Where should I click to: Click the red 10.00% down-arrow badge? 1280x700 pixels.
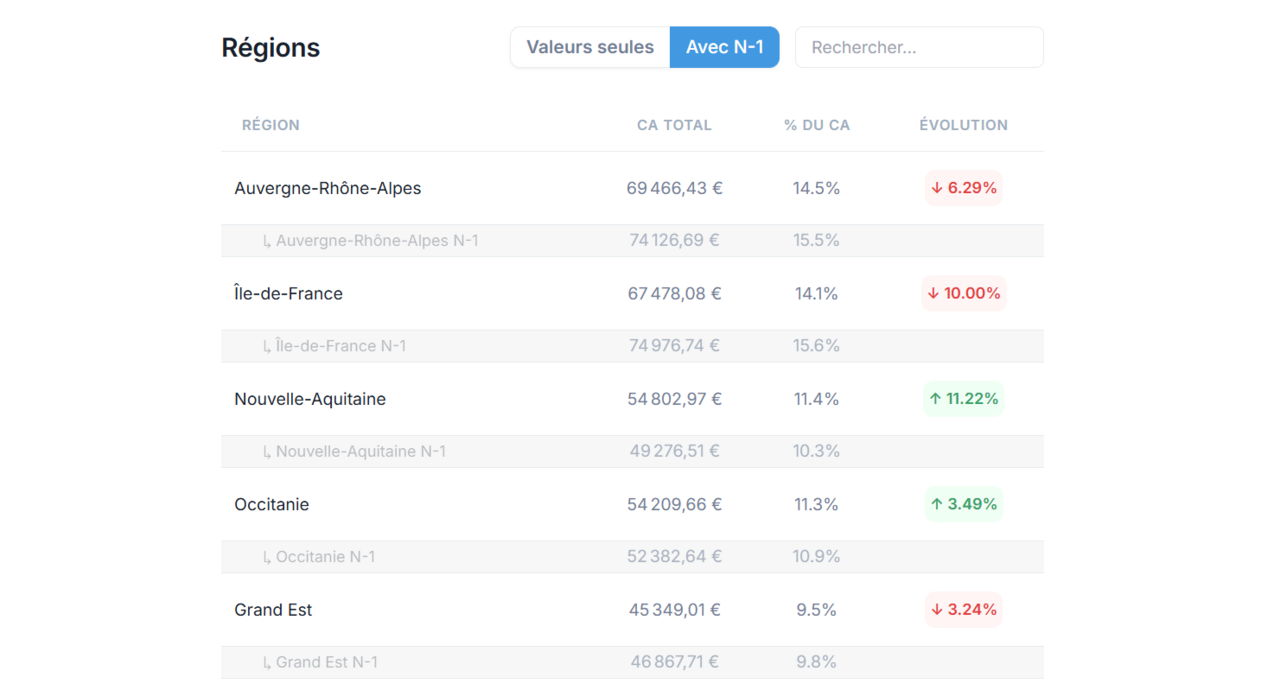click(x=963, y=293)
